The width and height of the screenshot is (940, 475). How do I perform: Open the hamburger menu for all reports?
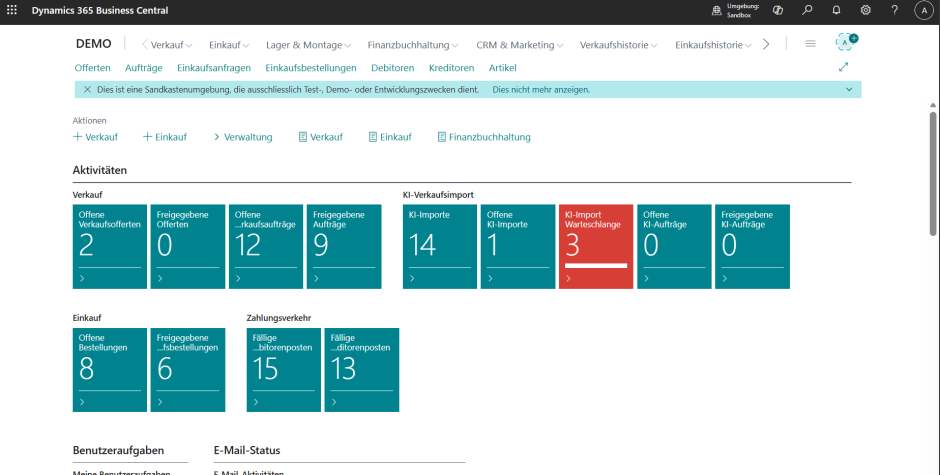810,44
